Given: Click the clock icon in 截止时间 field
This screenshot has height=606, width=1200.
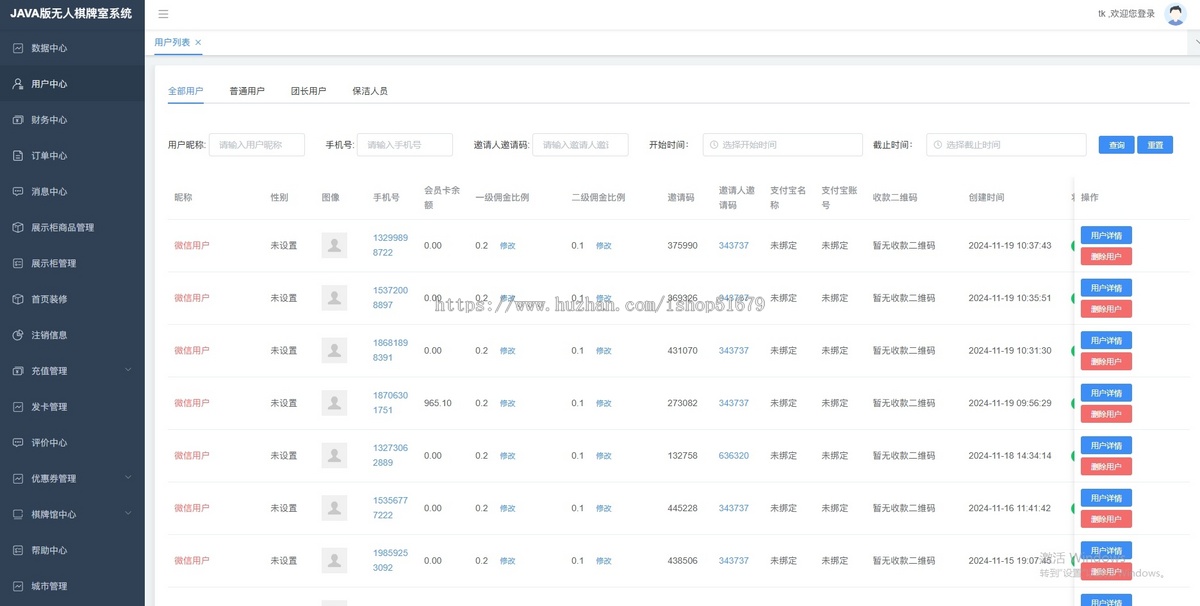Looking at the screenshot, I should coord(937,145).
